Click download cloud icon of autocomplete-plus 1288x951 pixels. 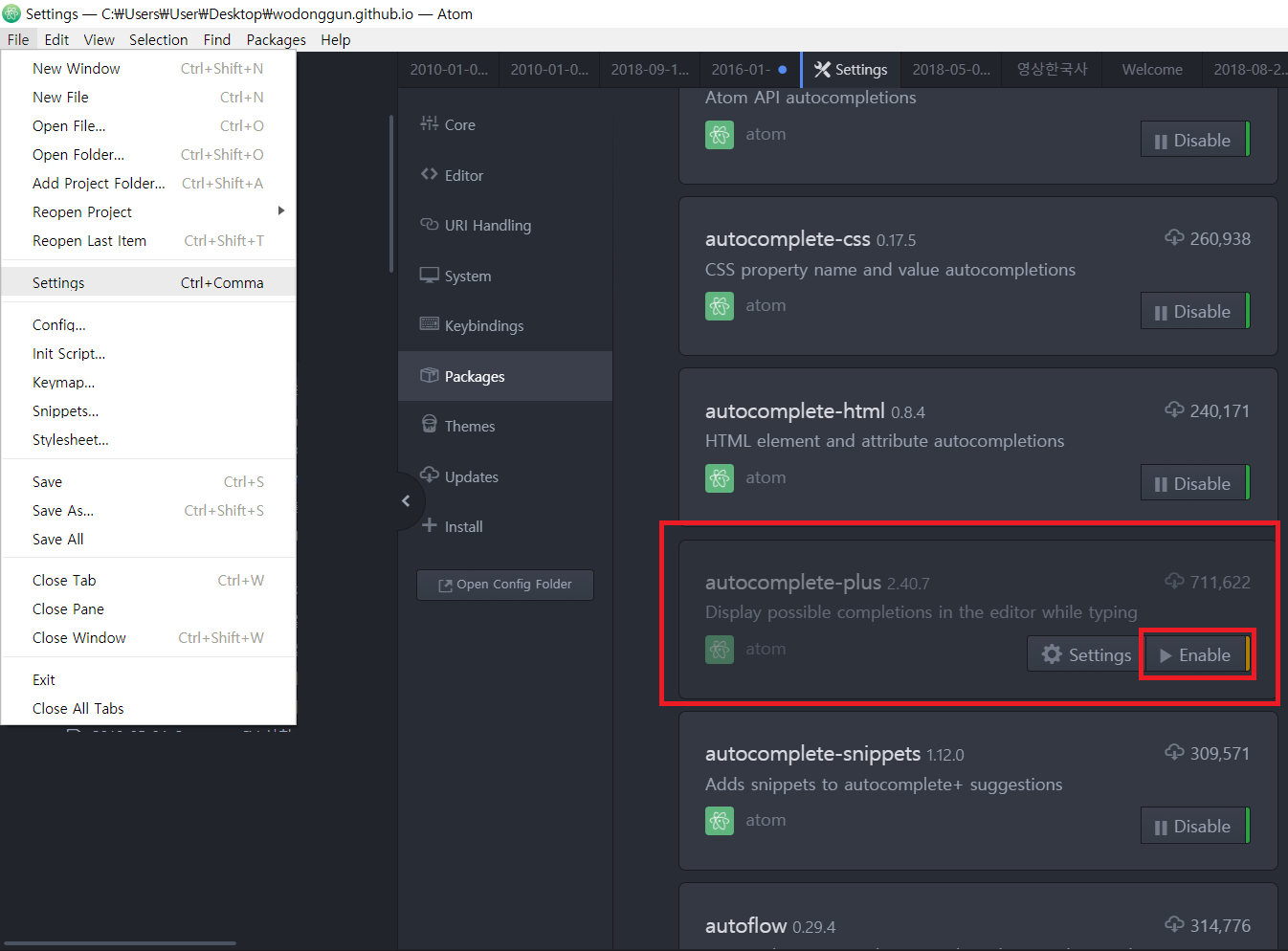(1174, 581)
